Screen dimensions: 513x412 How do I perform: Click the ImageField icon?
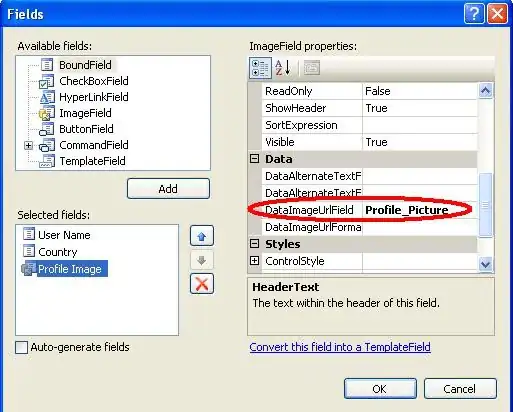(x=46, y=113)
